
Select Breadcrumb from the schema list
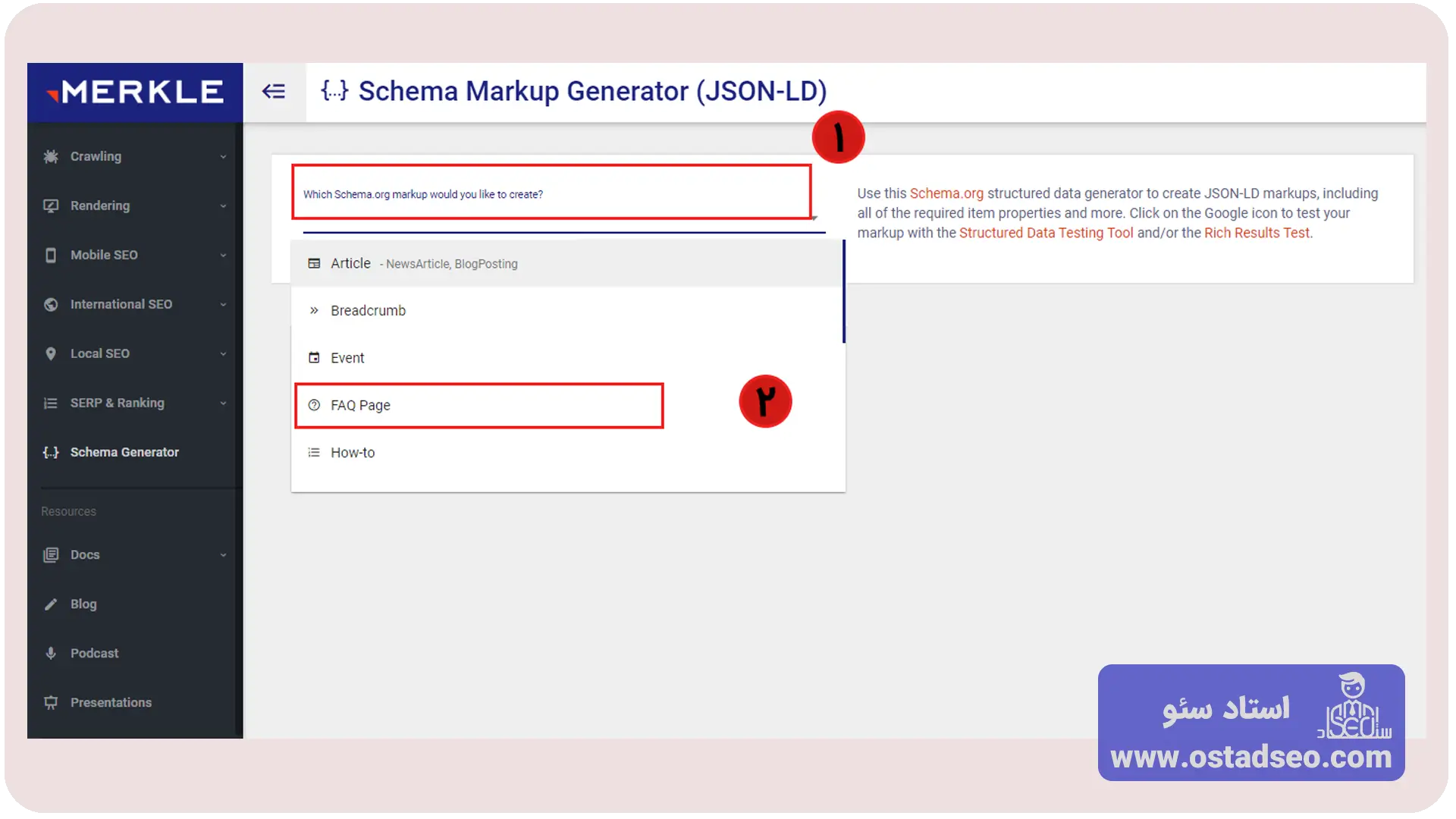pyautogui.click(x=567, y=310)
